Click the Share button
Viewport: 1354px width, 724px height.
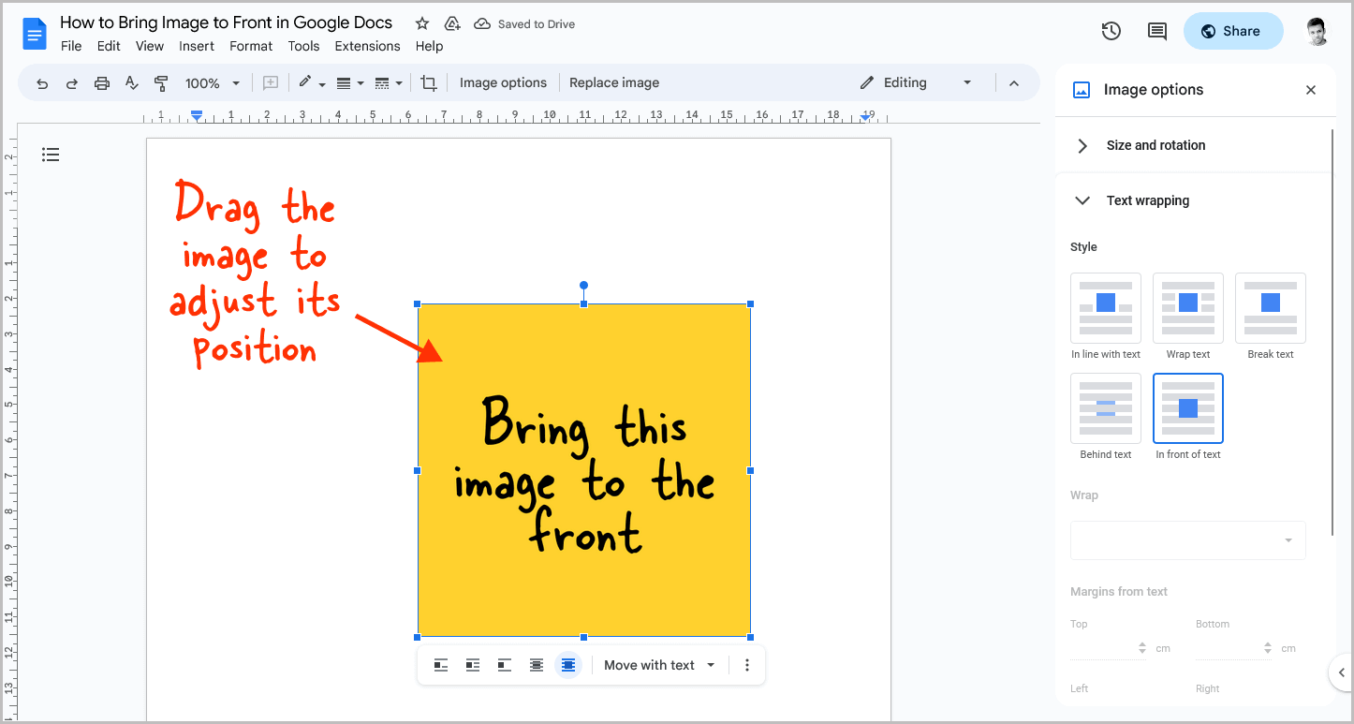click(1233, 31)
